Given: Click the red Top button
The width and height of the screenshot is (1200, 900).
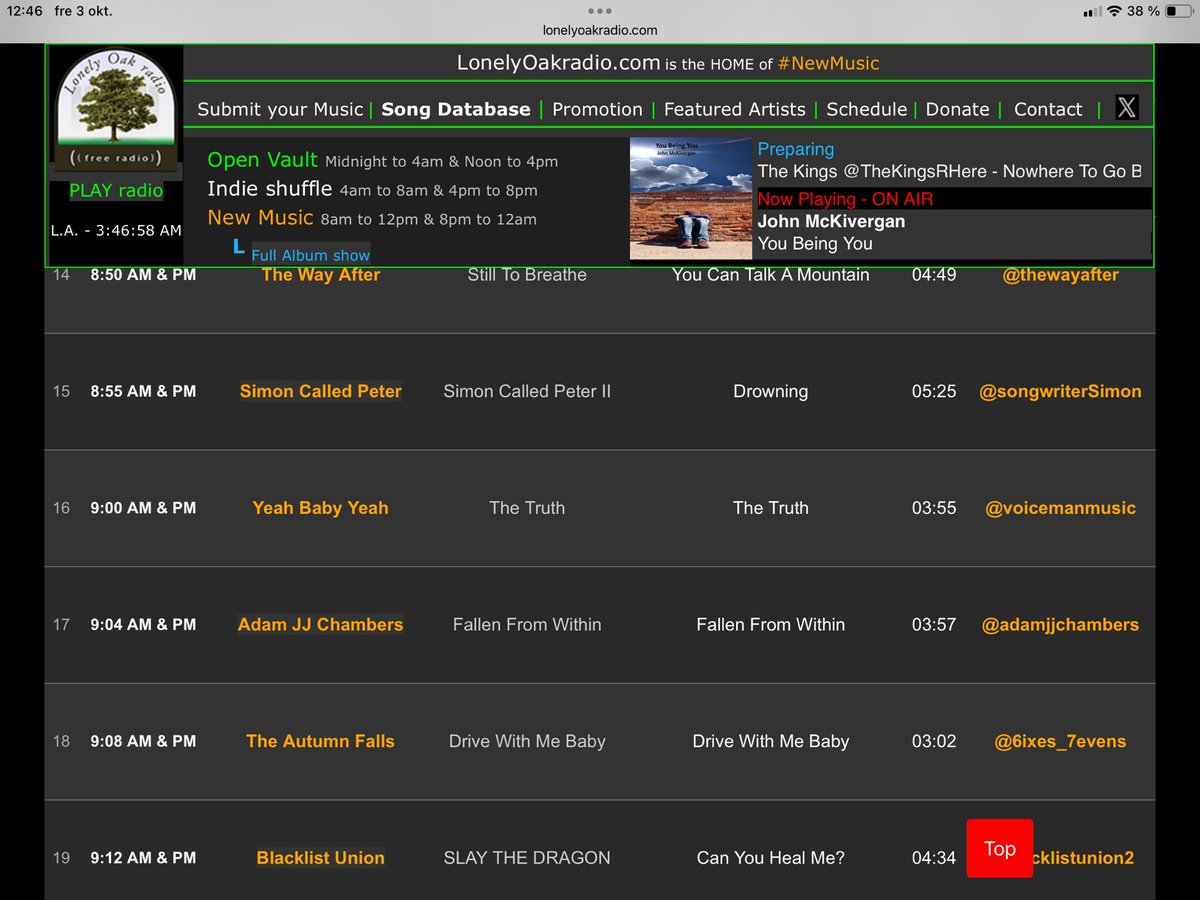Looking at the screenshot, I should (999, 849).
